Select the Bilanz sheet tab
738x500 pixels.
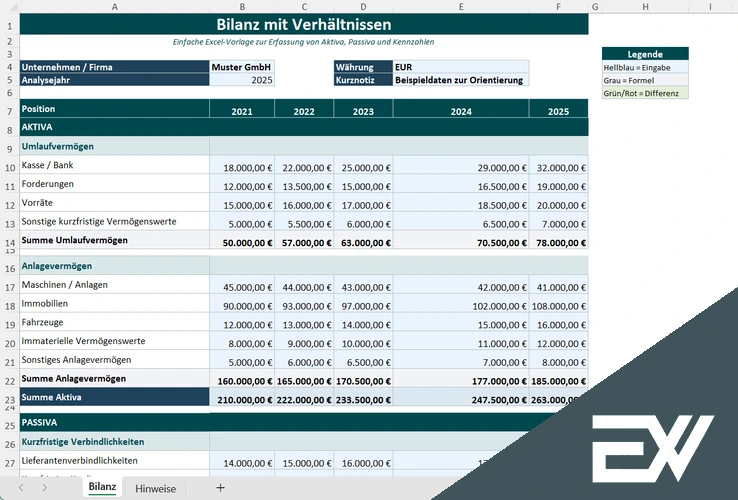click(102, 487)
